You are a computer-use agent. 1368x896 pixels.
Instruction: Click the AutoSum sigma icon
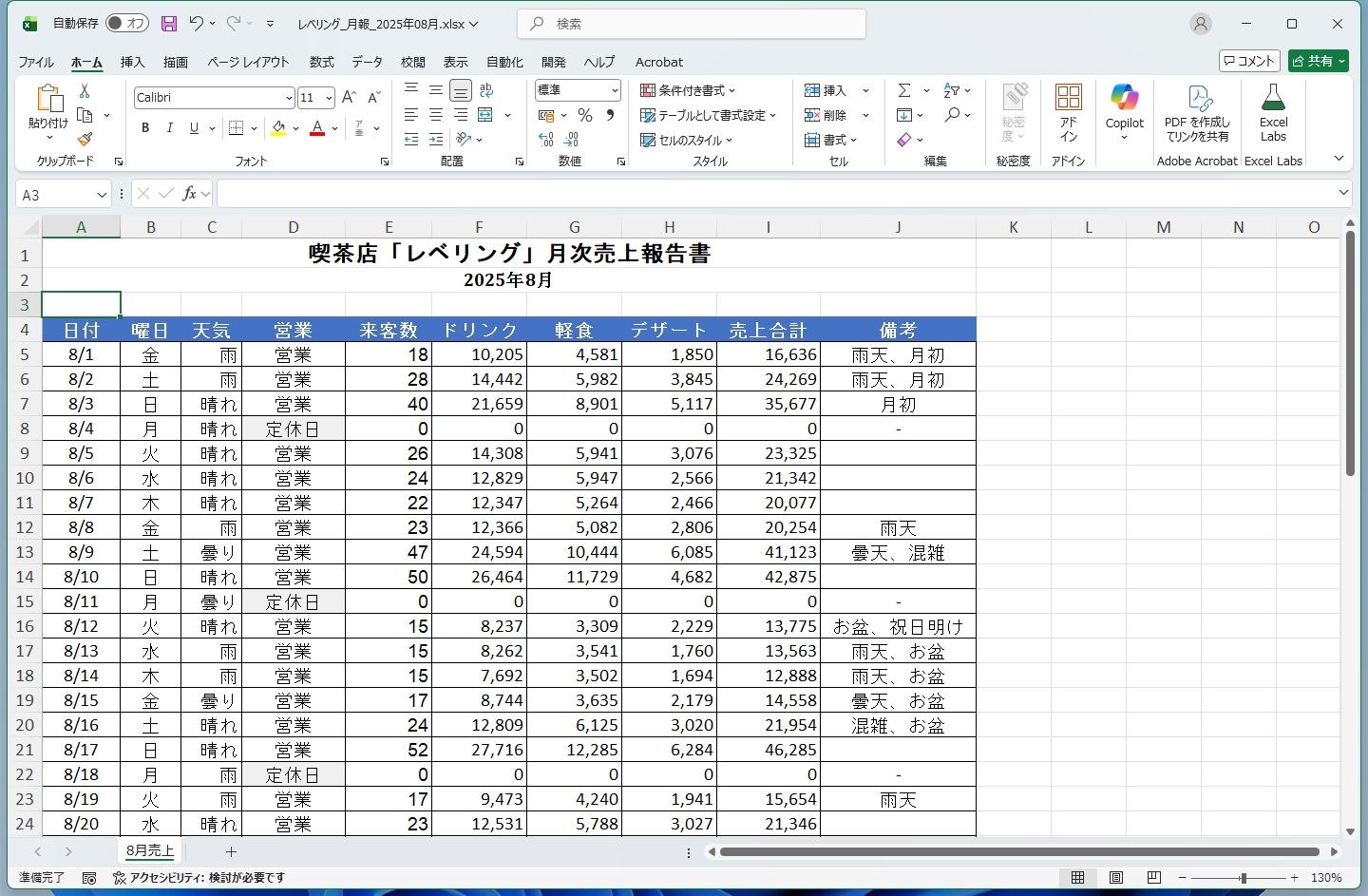904,90
